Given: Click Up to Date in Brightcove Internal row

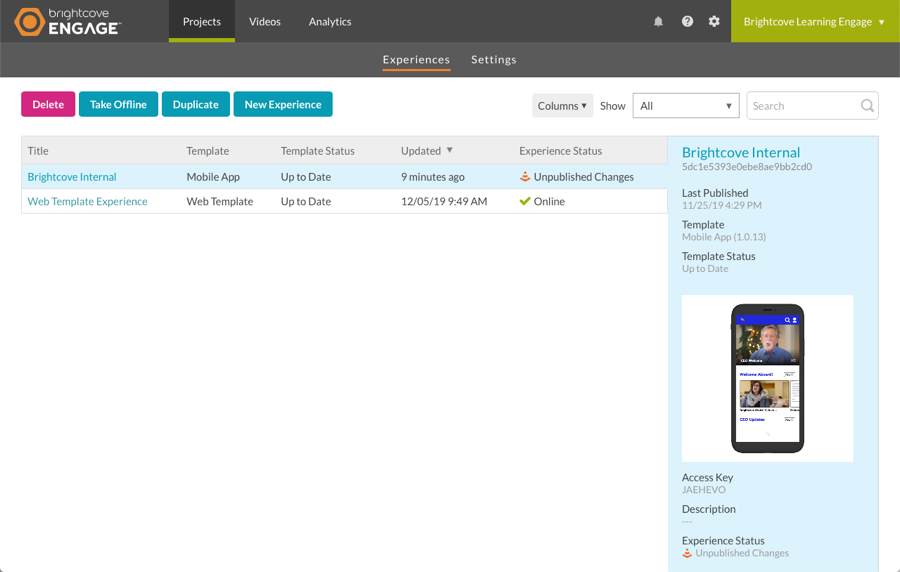Looking at the screenshot, I should pyautogui.click(x=306, y=177).
